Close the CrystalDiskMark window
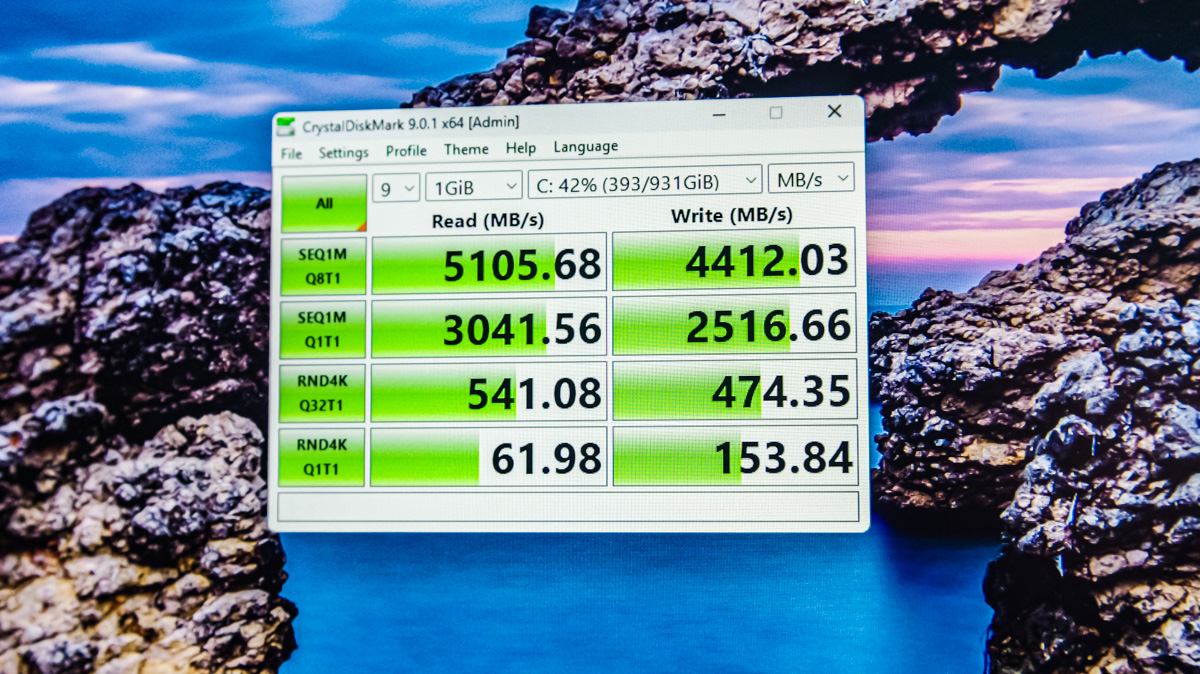This screenshot has width=1200, height=674. pyautogui.click(x=834, y=112)
